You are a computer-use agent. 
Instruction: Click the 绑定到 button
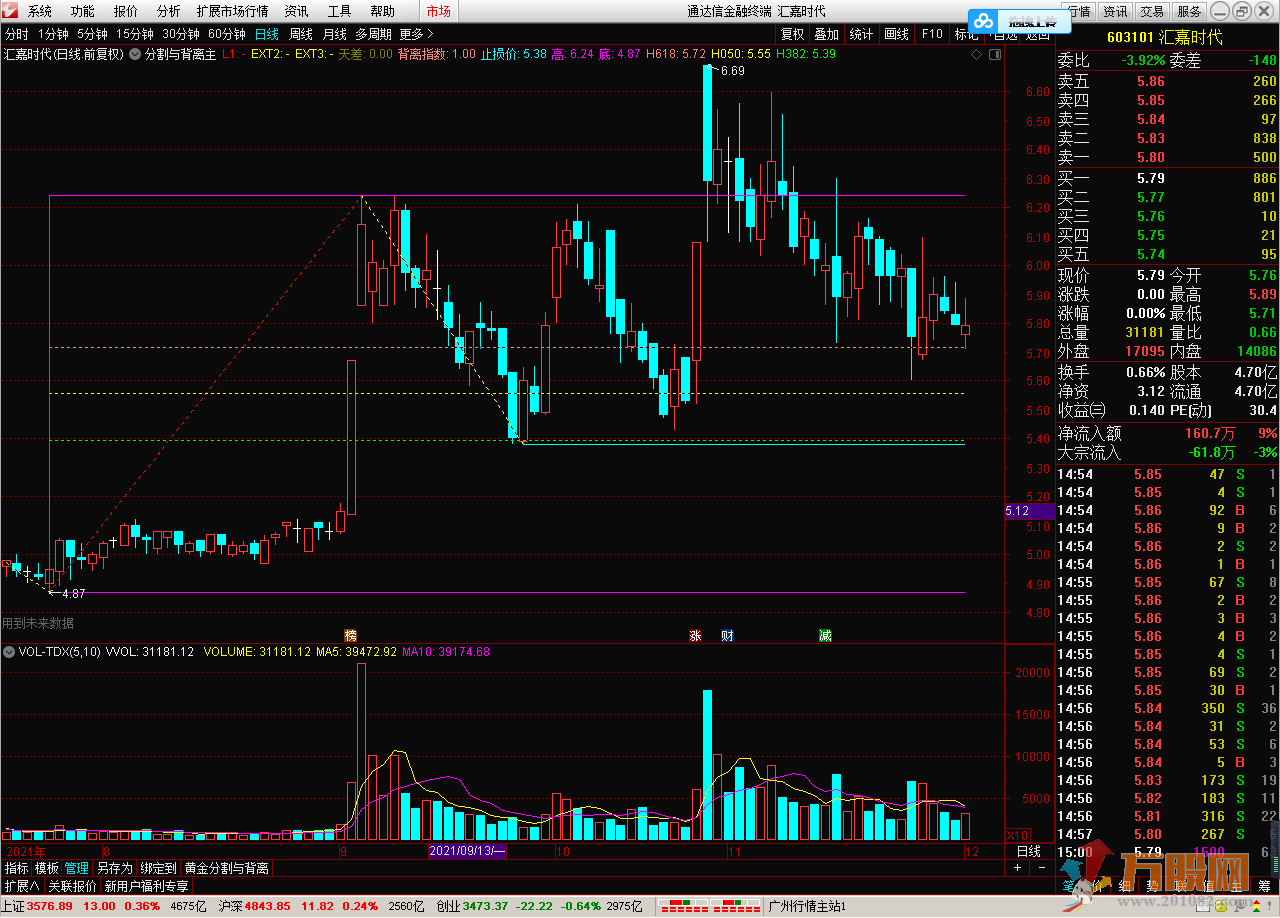click(x=158, y=868)
